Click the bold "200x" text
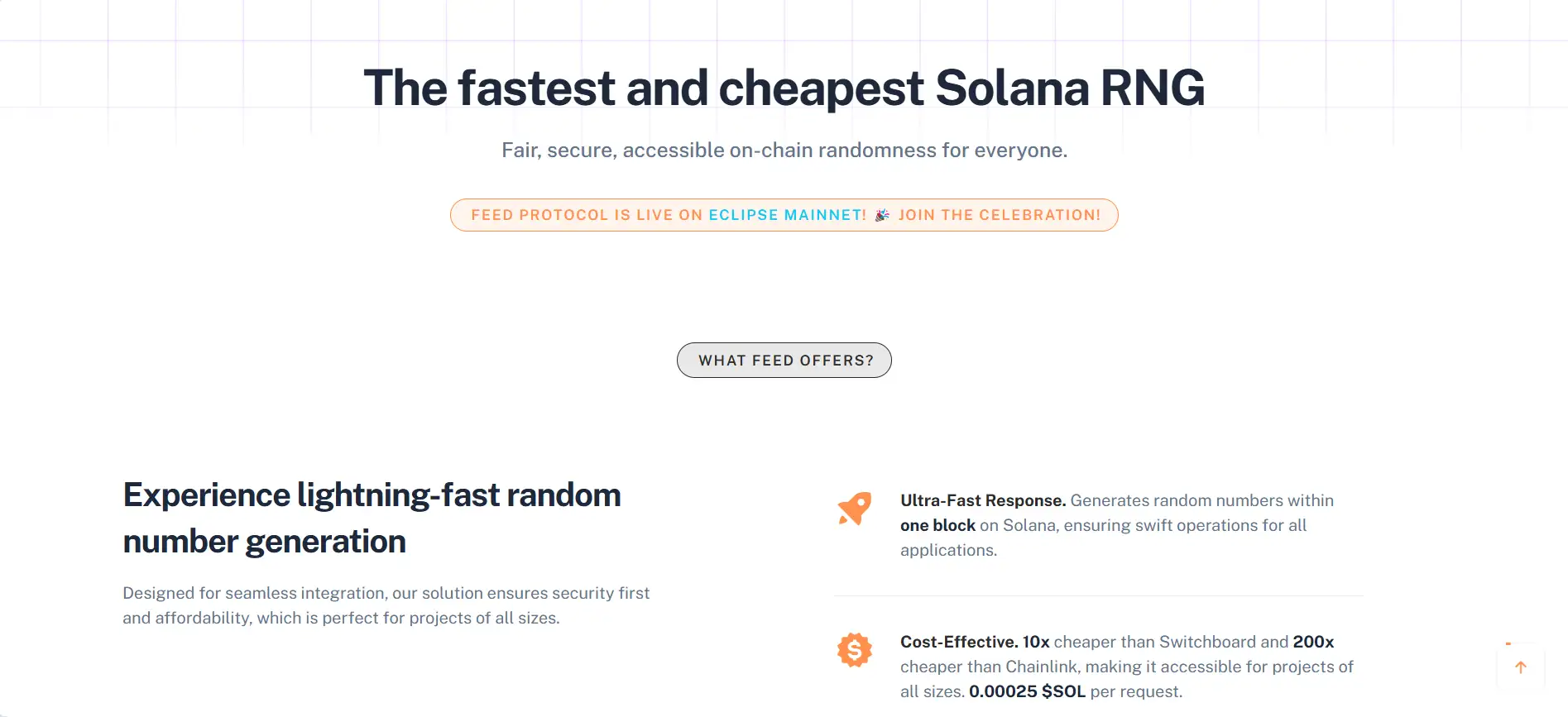 pyautogui.click(x=1313, y=642)
